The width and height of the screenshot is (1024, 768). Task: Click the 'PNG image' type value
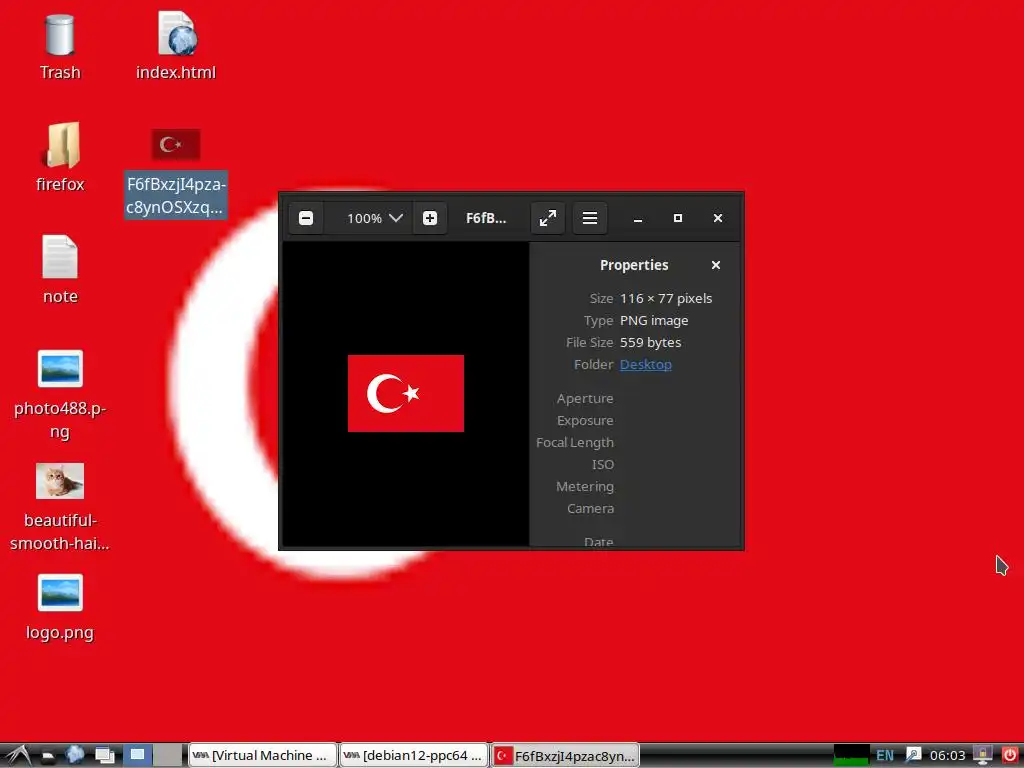[x=654, y=321]
